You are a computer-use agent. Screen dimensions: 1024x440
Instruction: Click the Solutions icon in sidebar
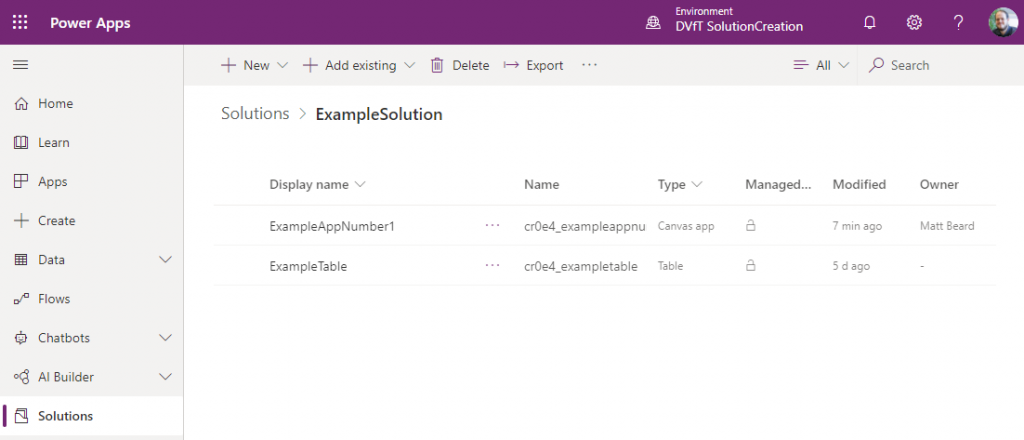click(21, 416)
